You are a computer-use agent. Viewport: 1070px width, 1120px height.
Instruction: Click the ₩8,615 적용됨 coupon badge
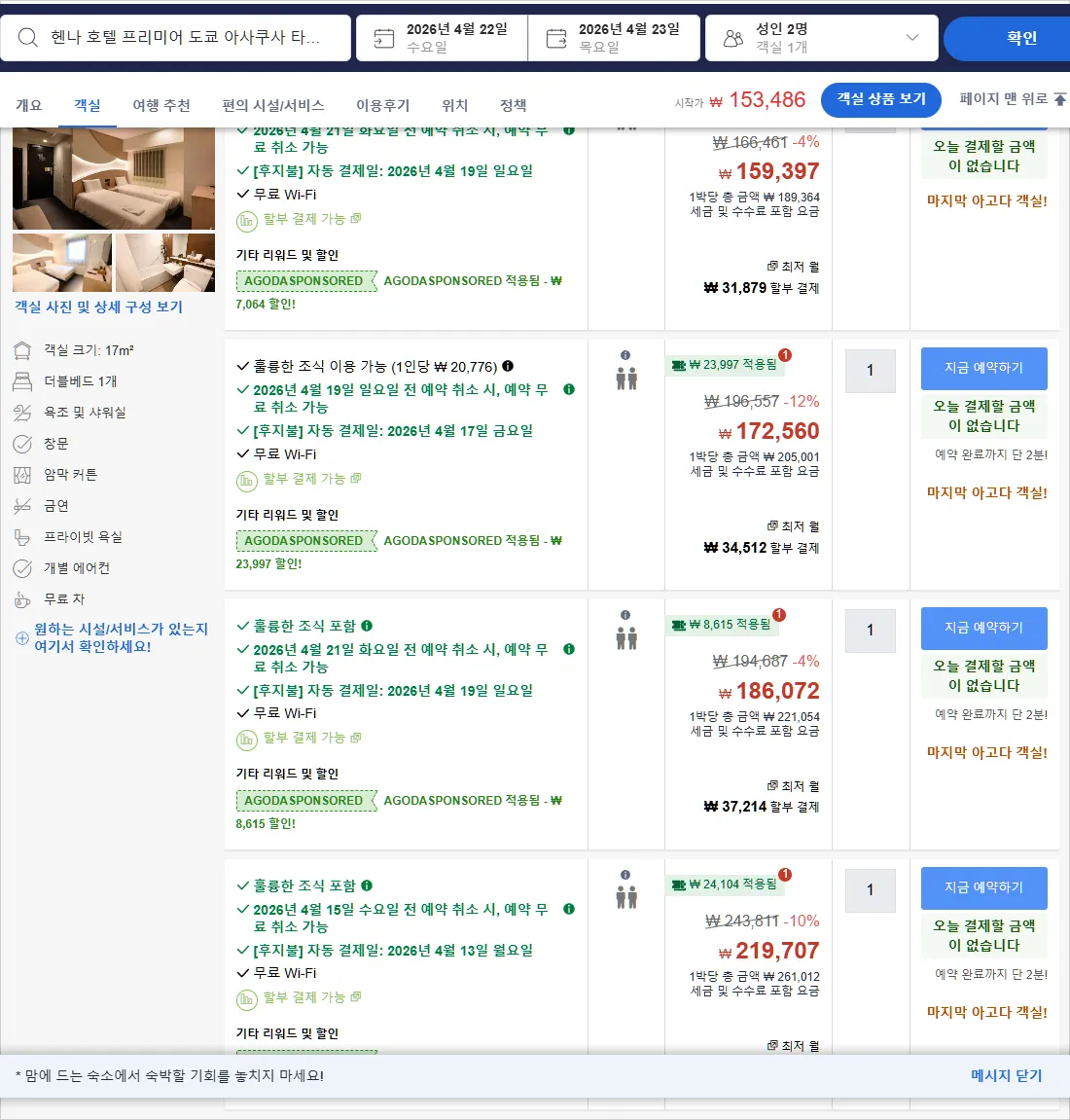pyautogui.click(x=723, y=625)
